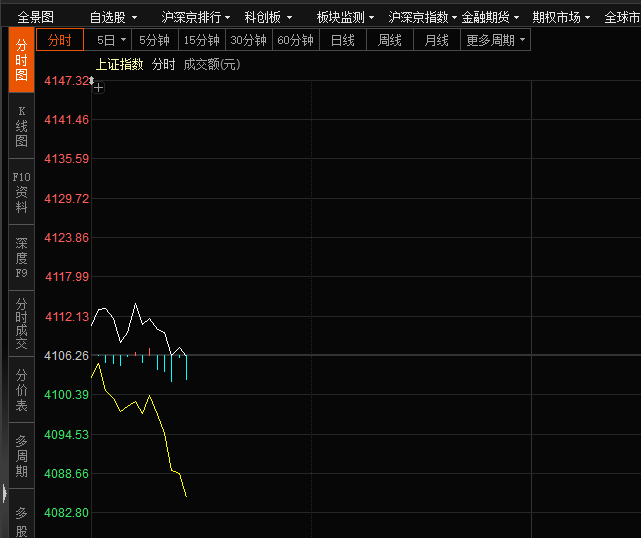Open the 板块监测 menu
The image size is (641, 538).
(x=345, y=17)
